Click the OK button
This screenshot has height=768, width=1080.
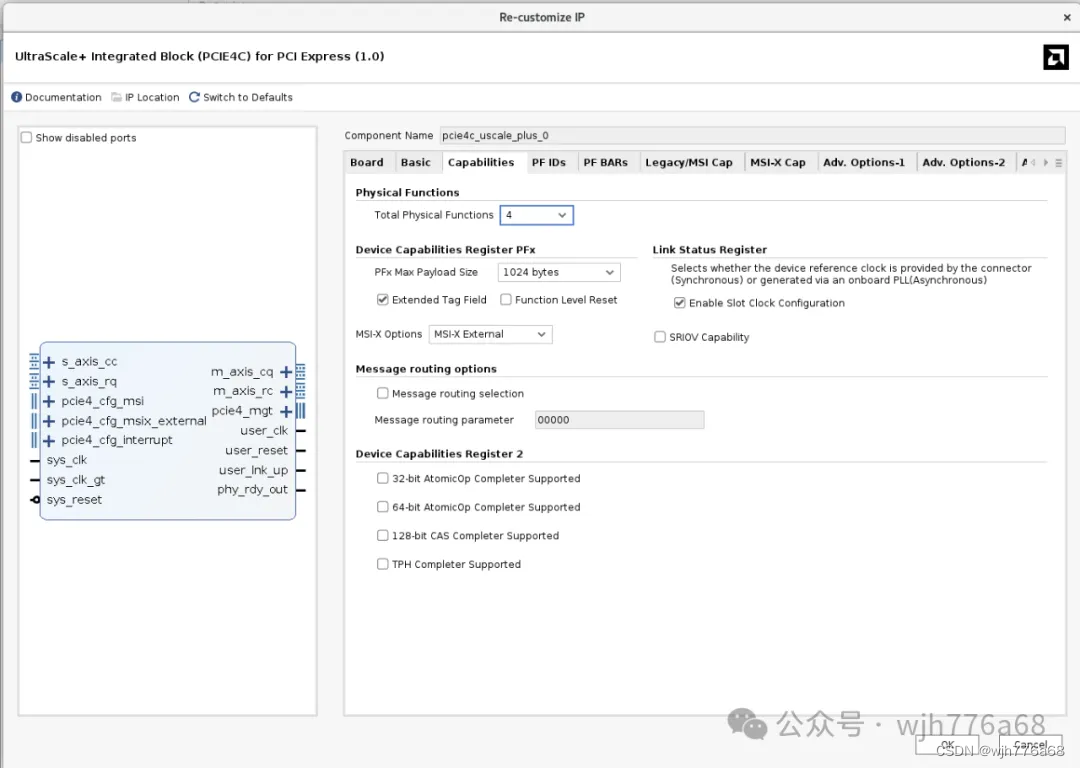point(947,745)
